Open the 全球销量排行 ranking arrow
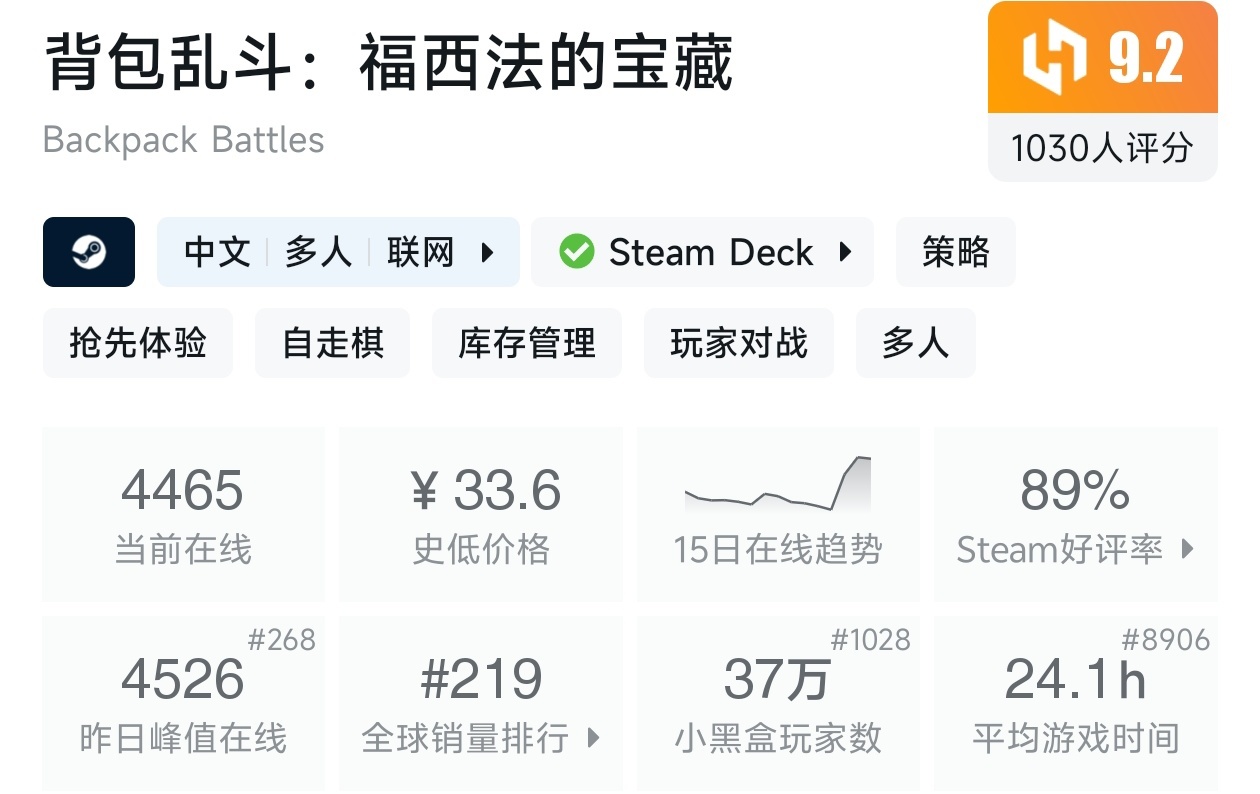 click(593, 739)
